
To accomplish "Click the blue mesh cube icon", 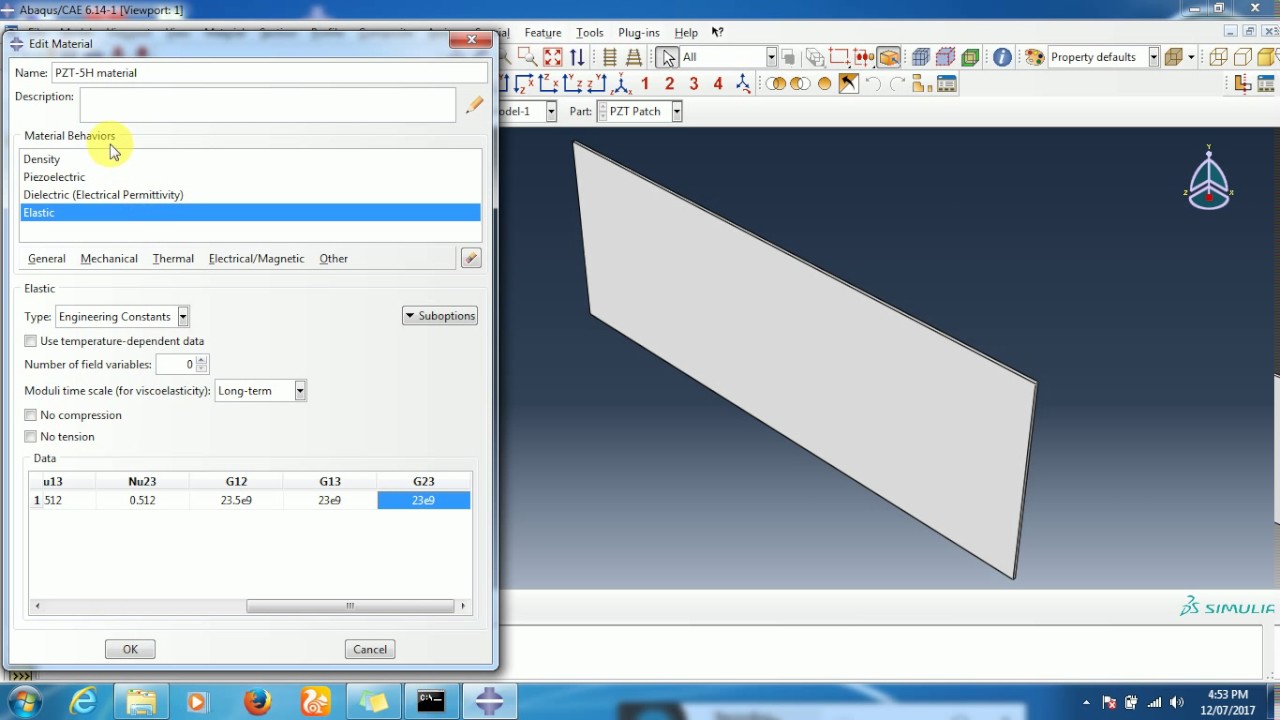I will pyautogui.click(x=921, y=57).
